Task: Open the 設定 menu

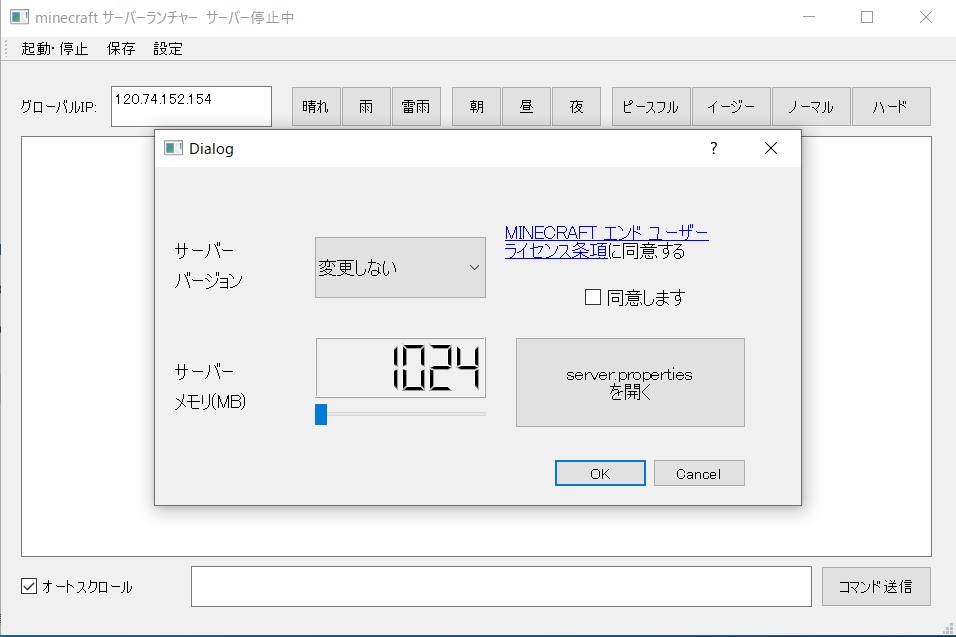Action: (x=168, y=49)
